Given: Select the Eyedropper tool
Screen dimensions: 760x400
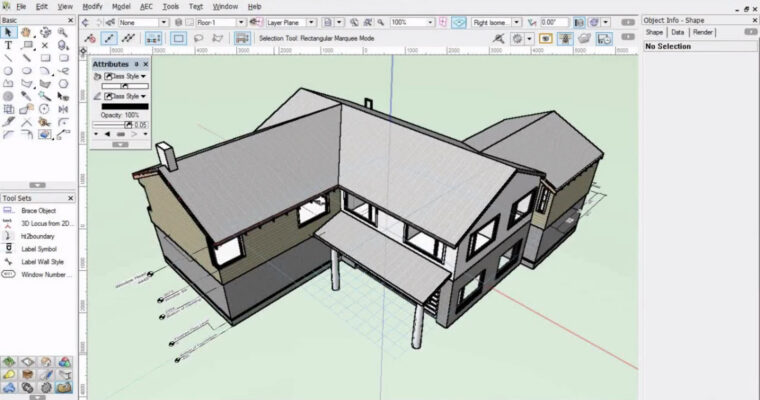Looking at the screenshot, I should click(x=26, y=96).
